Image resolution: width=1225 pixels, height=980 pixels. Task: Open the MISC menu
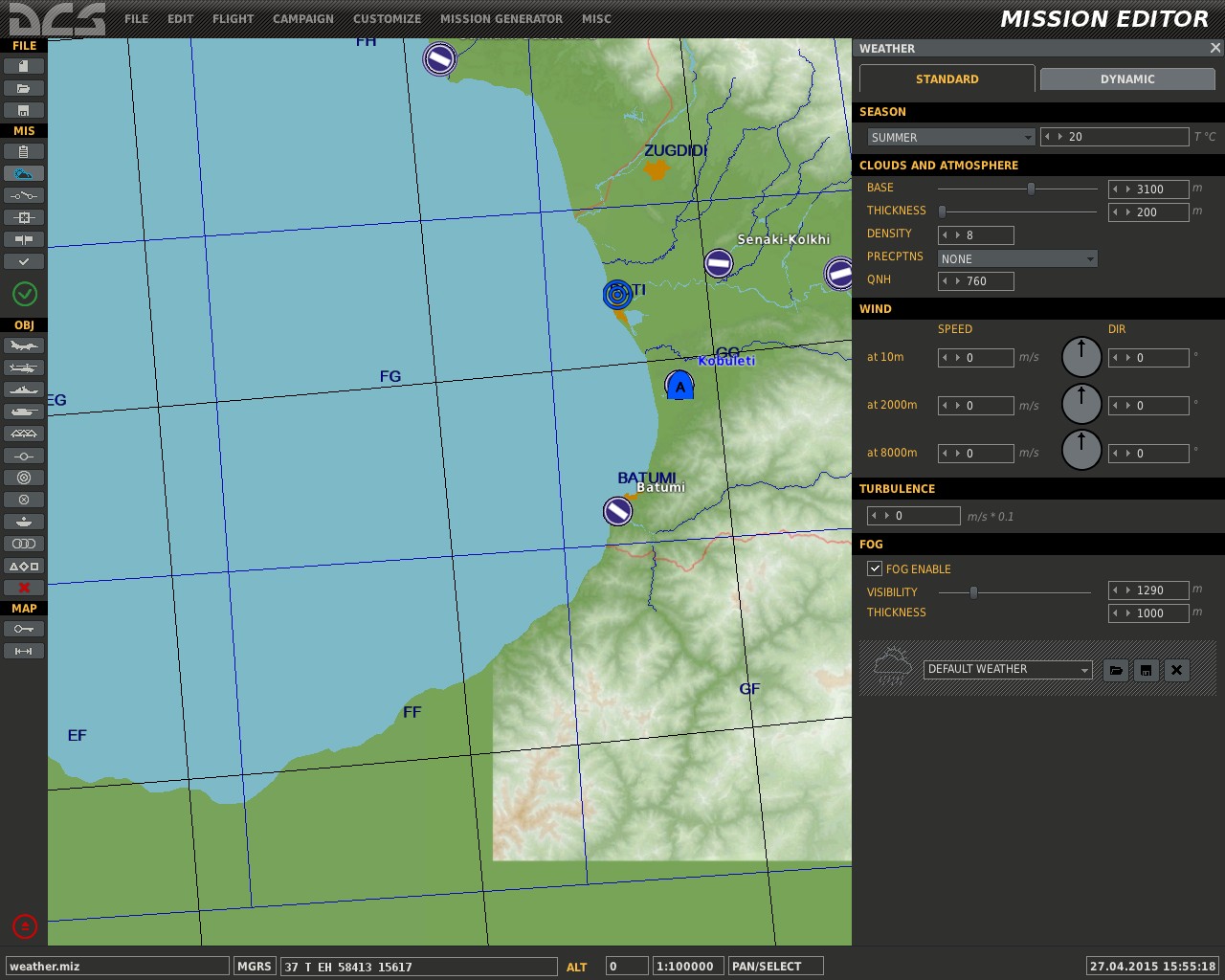pos(596,19)
